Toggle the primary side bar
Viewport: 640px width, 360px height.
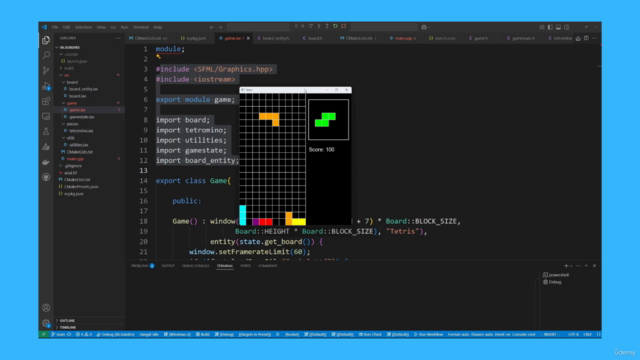550,27
